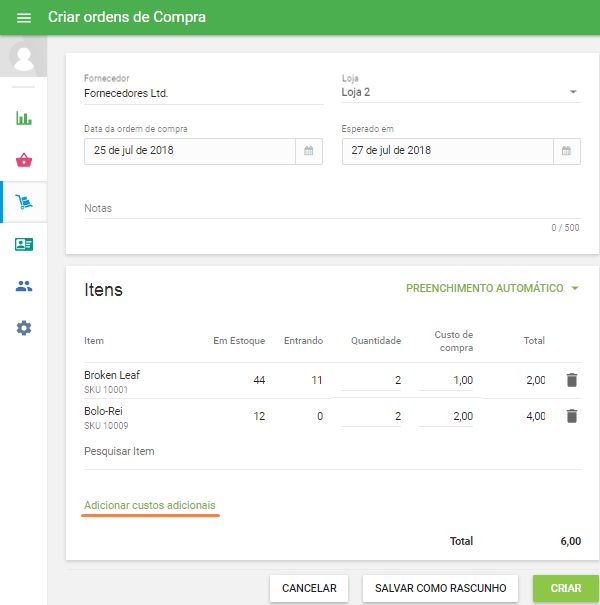Screen dimensions: 600x605
Task: Open the inventory management hand truck icon
Action: 24,202
